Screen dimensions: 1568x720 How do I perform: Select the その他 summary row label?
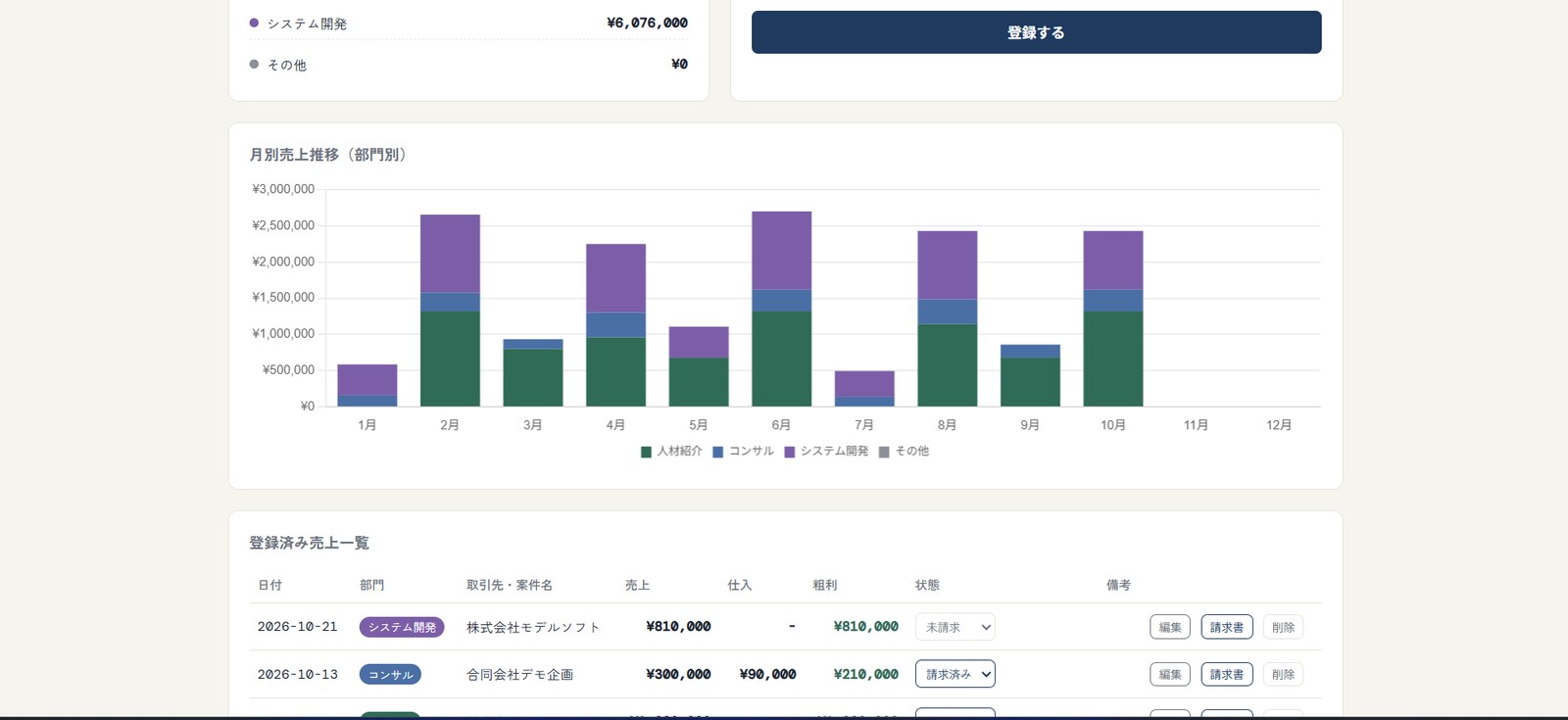(x=286, y=65)
